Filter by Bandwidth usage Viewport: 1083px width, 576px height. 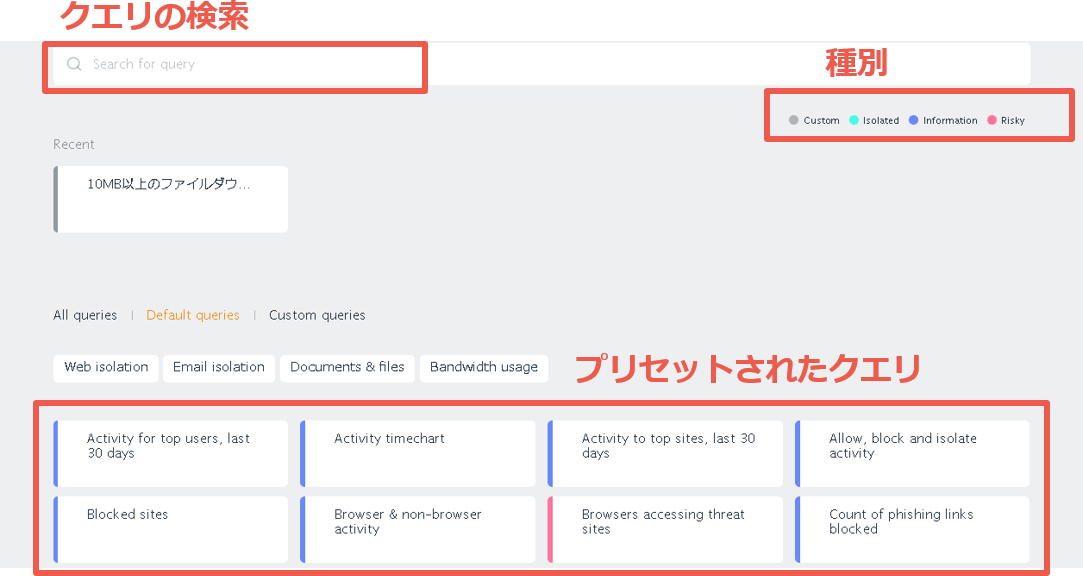pos(483,368)
